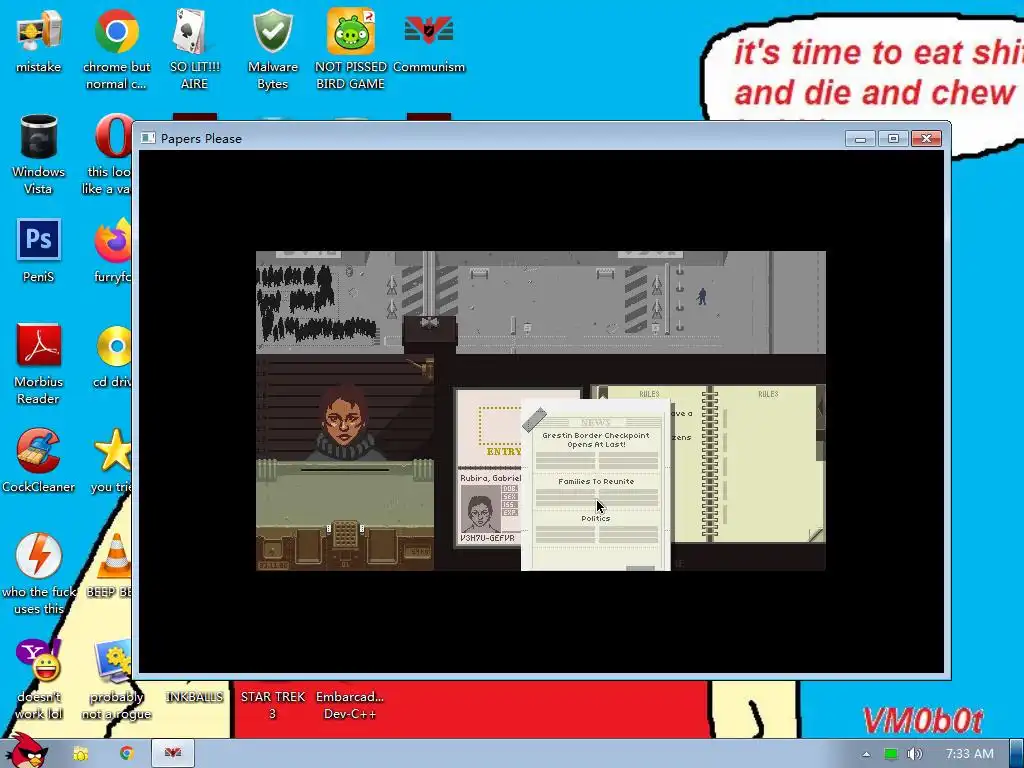Click the guard figure on the road
The height and width of the screenshot is (768, 1024).
point(701,296)
